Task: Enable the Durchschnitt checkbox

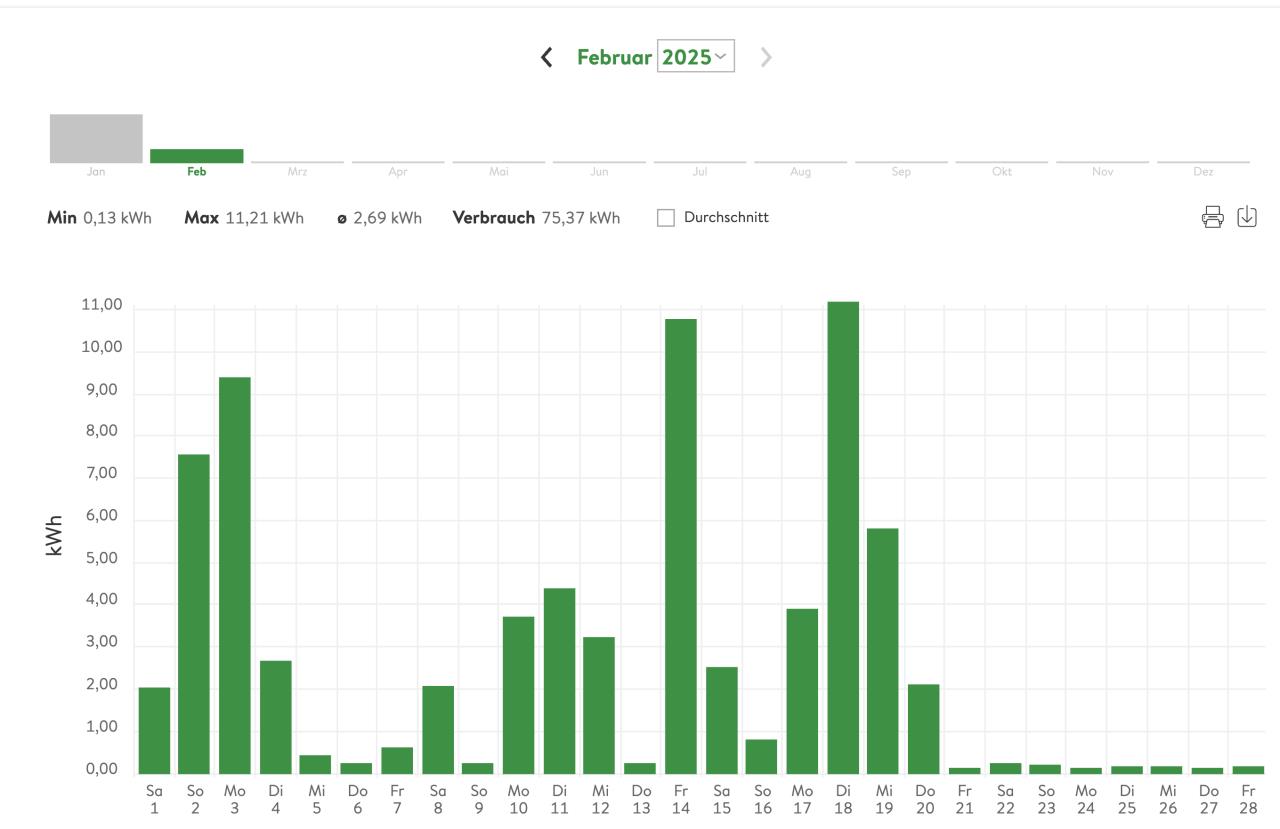Action: click(666, 218)
